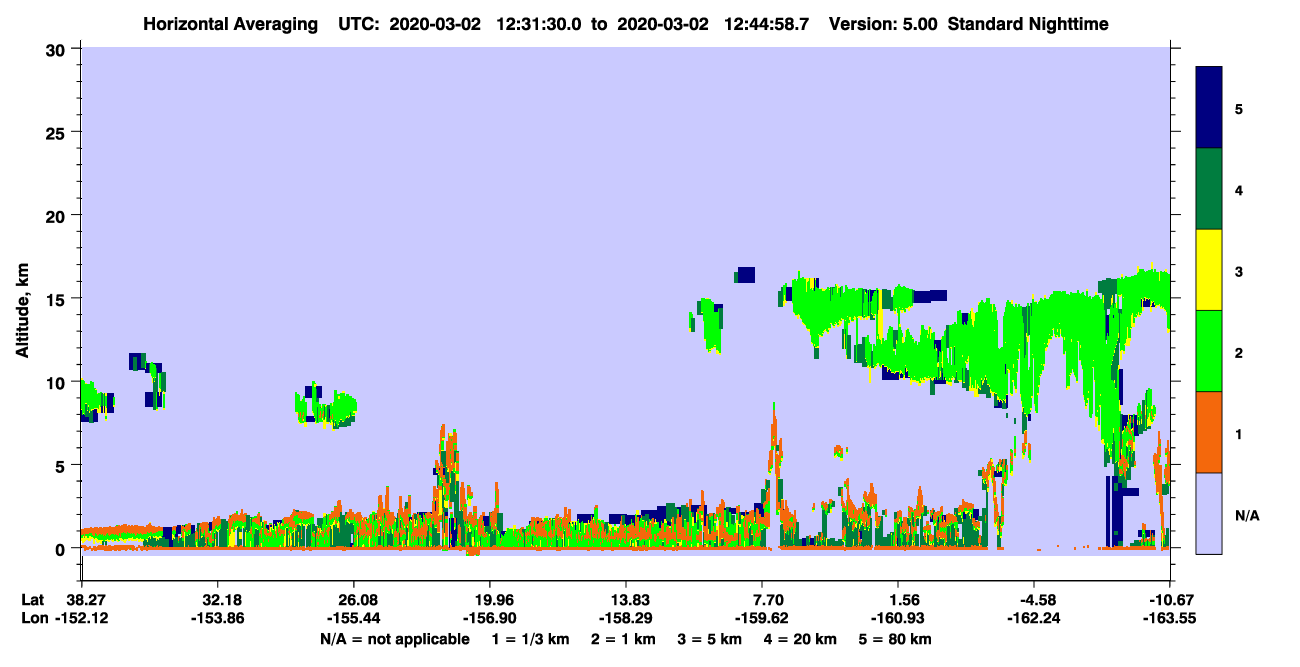The image size is (1300, 667).
Task: Click the longitude value -163.55
Action: 1170,619
